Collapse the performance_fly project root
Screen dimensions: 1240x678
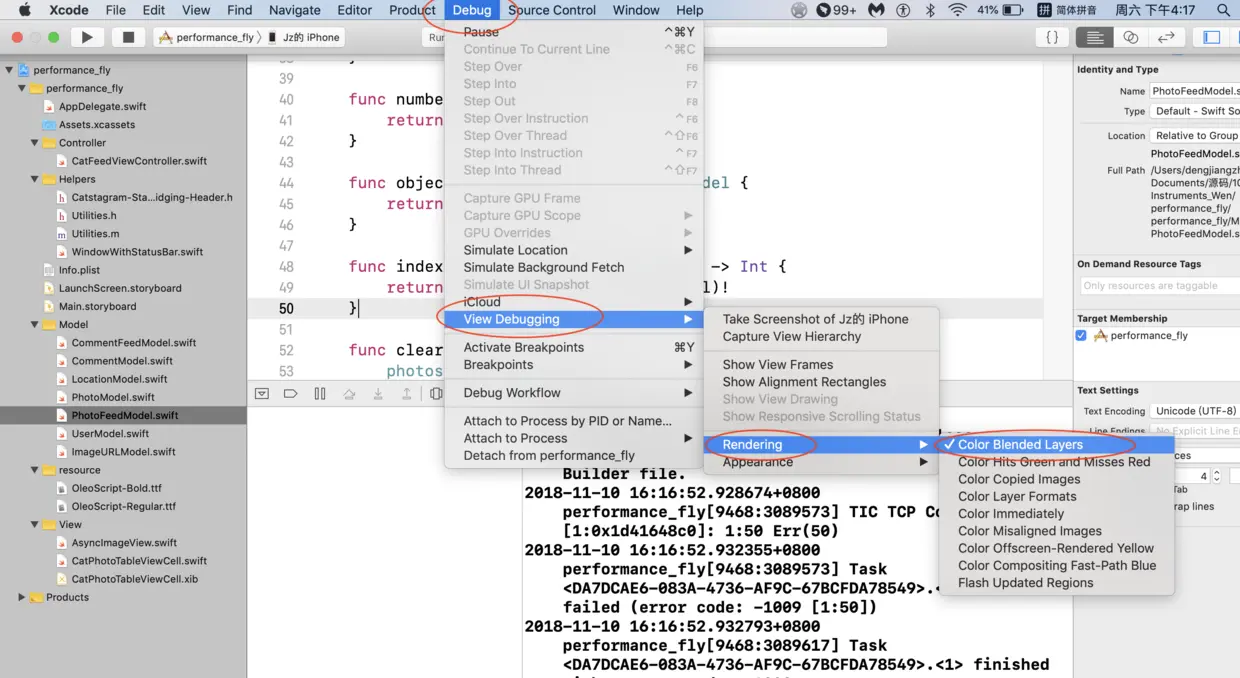(9, 70)
